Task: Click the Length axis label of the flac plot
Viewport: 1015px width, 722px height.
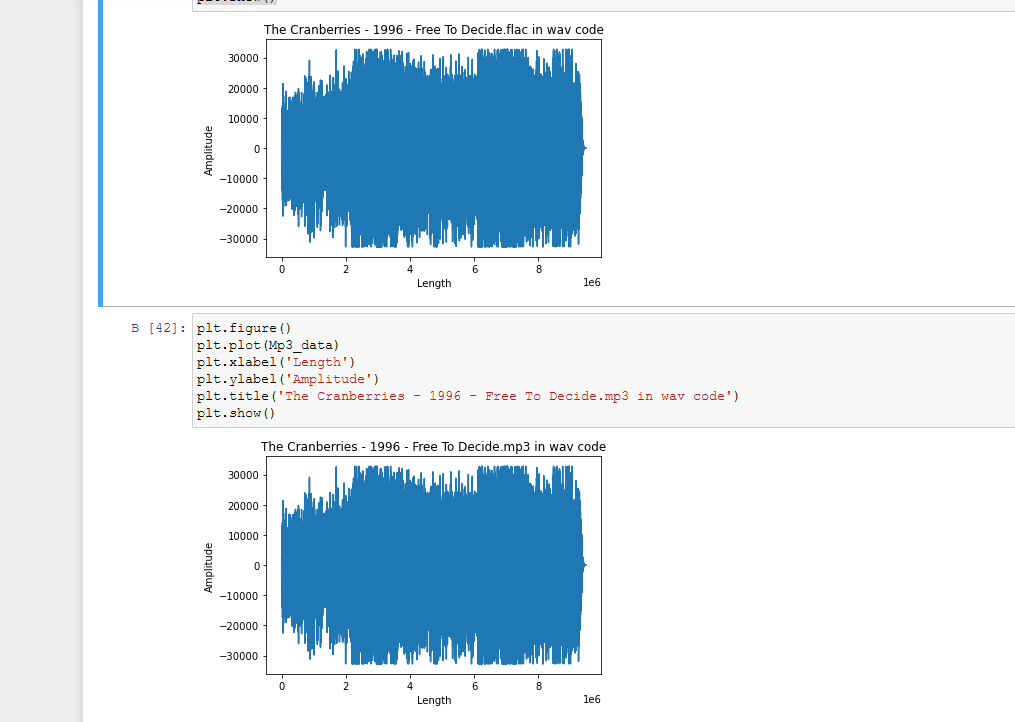Action: (434, 283)
